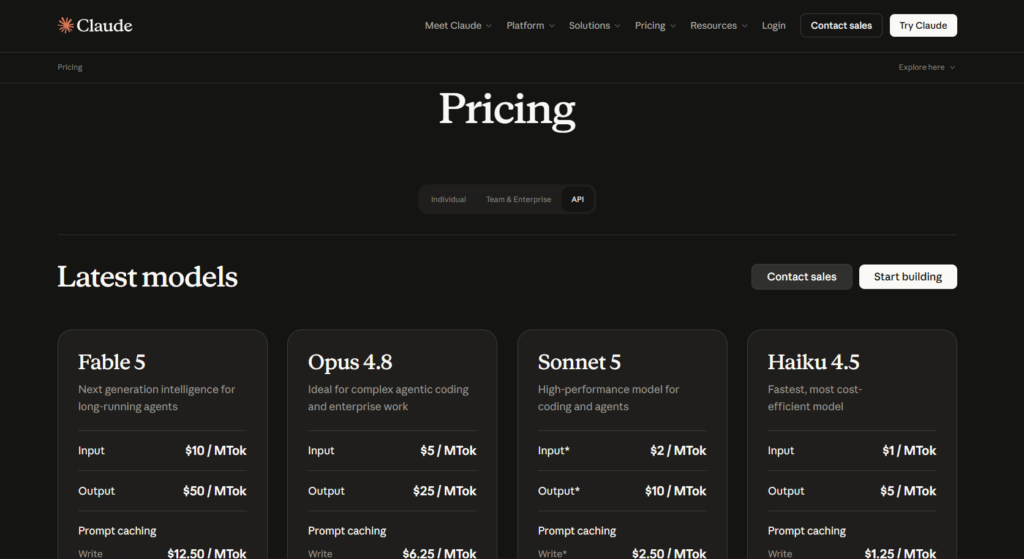Click Opus 4.8 write price $6.25 / MTok
The height and width of the screenshot is (559, 1024).
point(440,553)
